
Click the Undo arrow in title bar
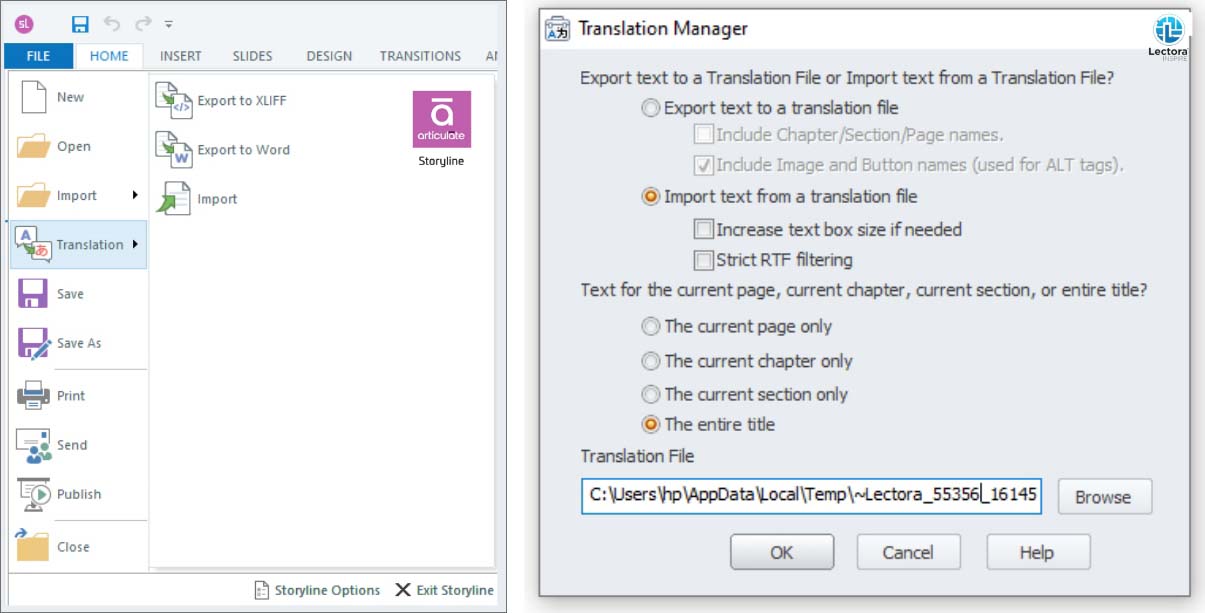click(x=112, y=23)
